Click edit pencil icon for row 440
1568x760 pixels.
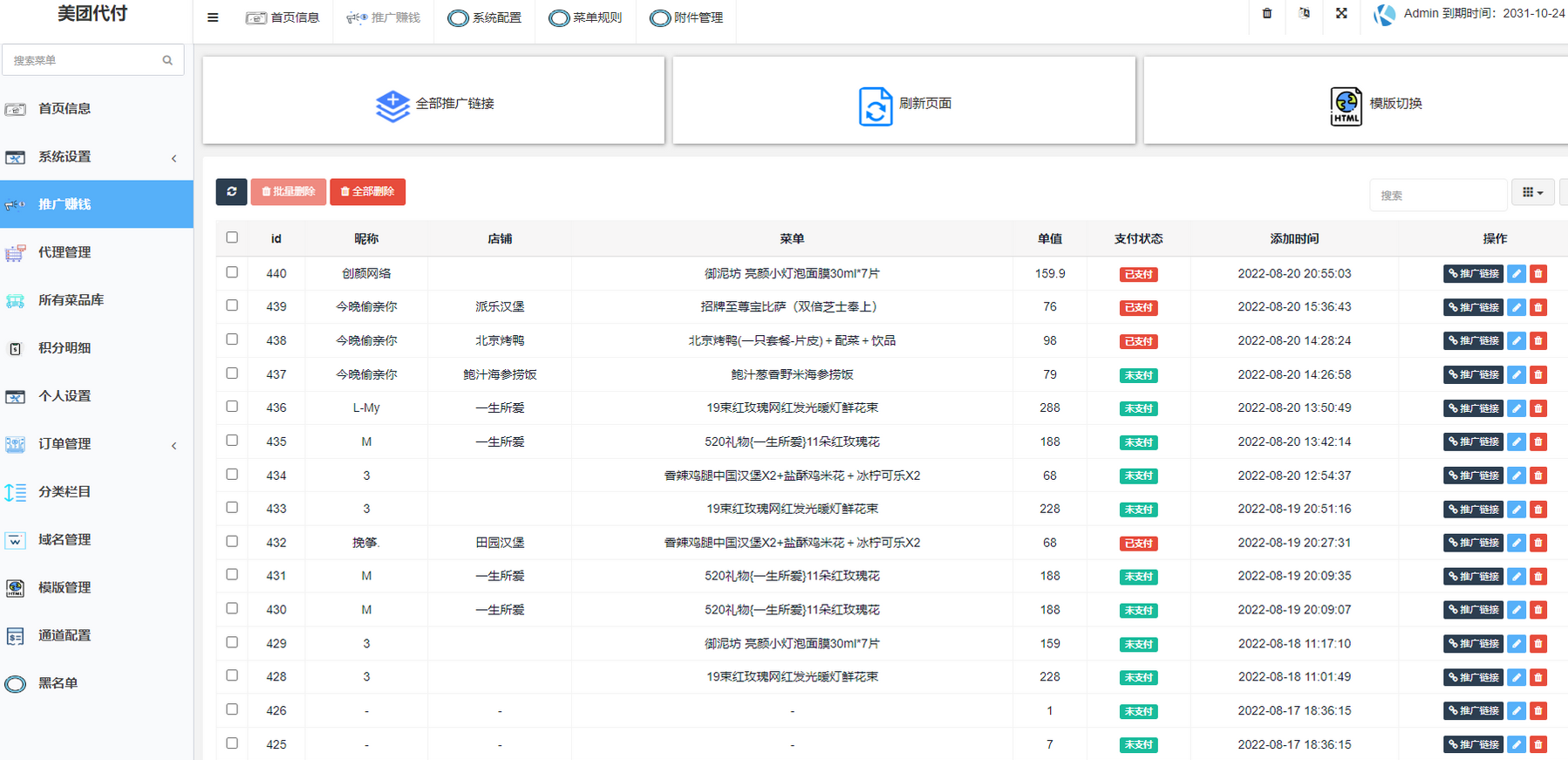1517,274
